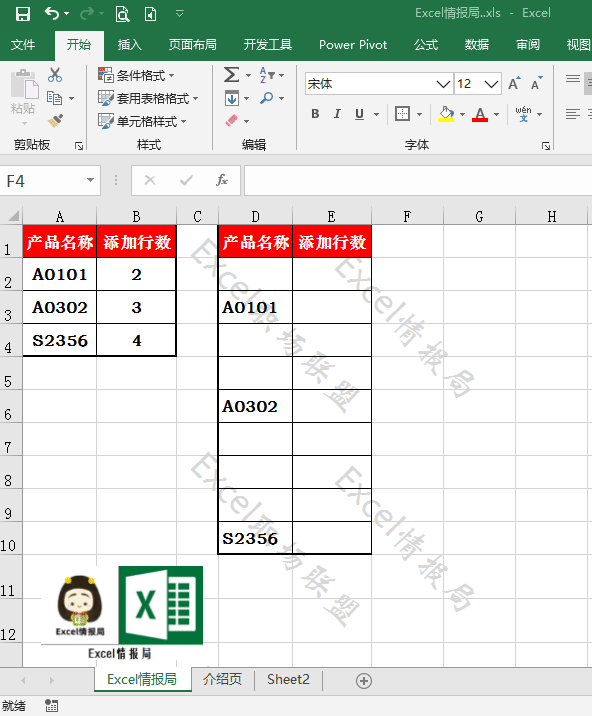Open the font name dropdown showing 宋体
This screenshot has height=716, width=592.
(443, 84)
